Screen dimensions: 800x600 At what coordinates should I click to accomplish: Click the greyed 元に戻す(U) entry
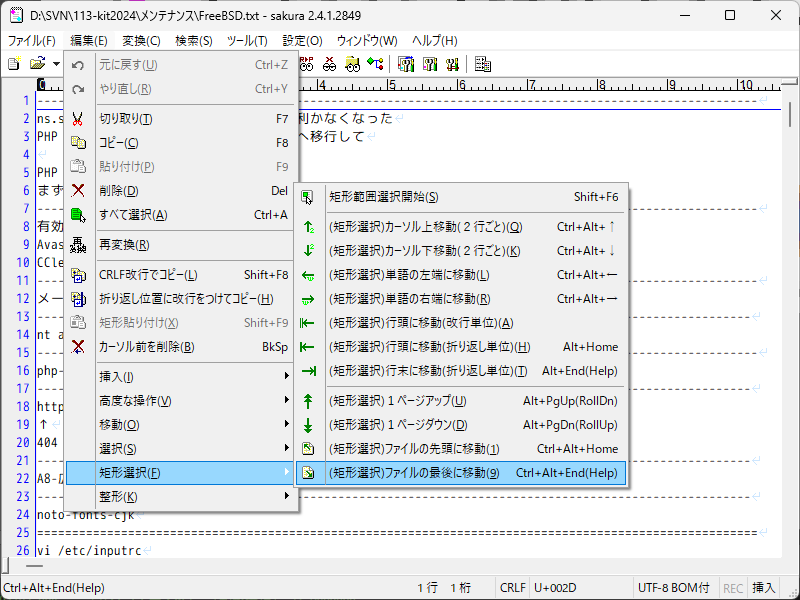pyautogui.click(x=182, y=65)
